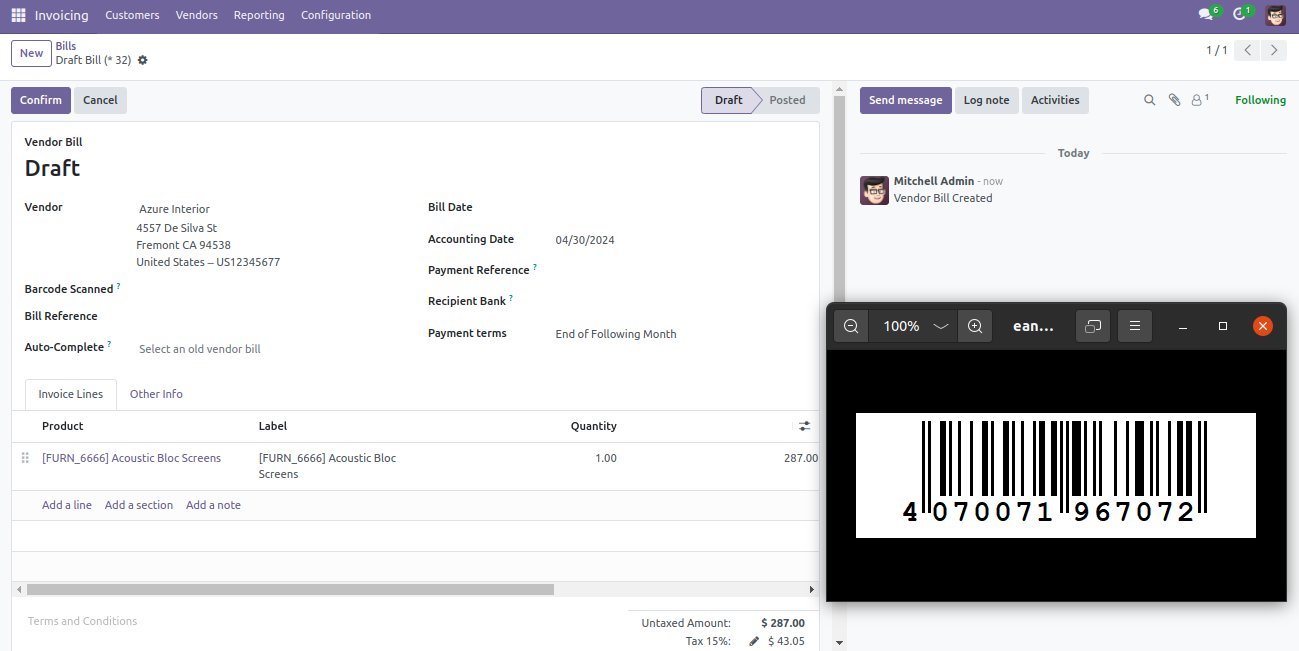The image size is (1299, 651).
Task: Open the Reporting menu
Action: coord(259,15)
